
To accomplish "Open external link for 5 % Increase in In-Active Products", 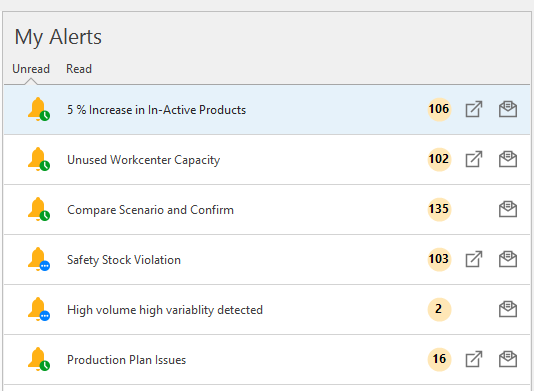I will coord(474,109).
